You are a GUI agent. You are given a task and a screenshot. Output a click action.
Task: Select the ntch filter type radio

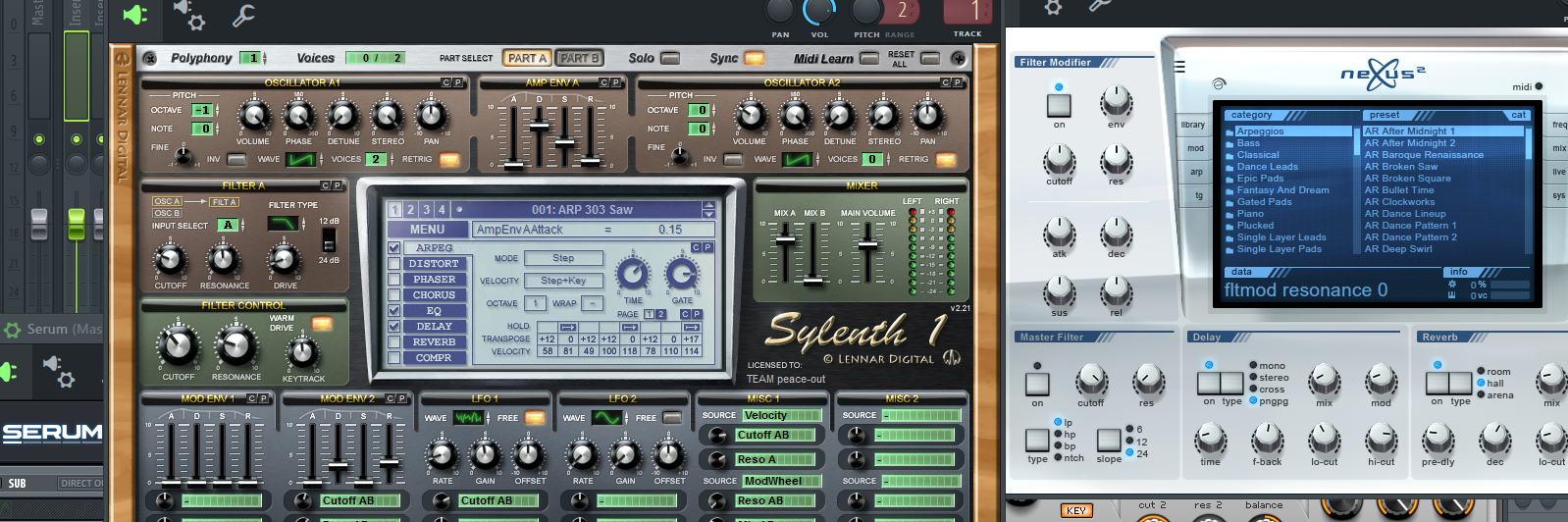[x=1058, y=458]
